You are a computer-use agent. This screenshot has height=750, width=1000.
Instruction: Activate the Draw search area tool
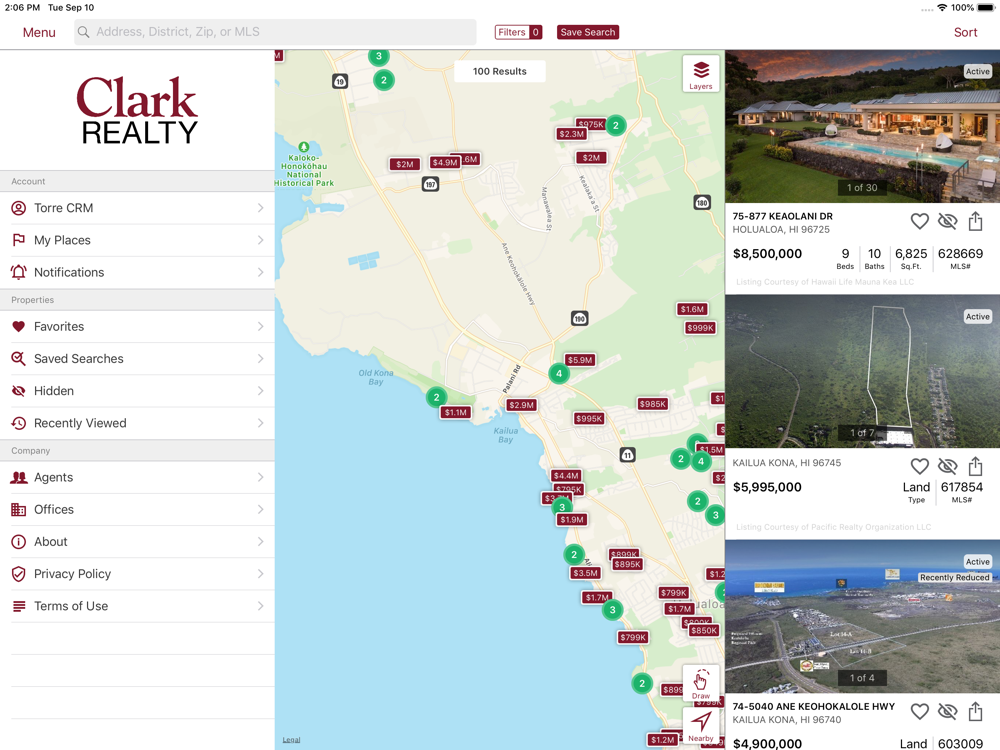[x=700, y=683]
